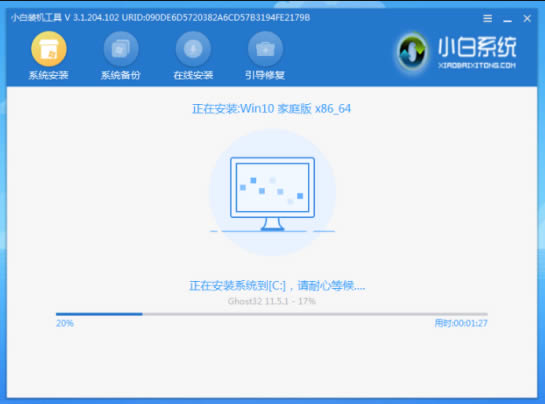Viewport: 545px width, 404px height.
Task: Close the 小白装机工具 window
Action: click(527, 18)
